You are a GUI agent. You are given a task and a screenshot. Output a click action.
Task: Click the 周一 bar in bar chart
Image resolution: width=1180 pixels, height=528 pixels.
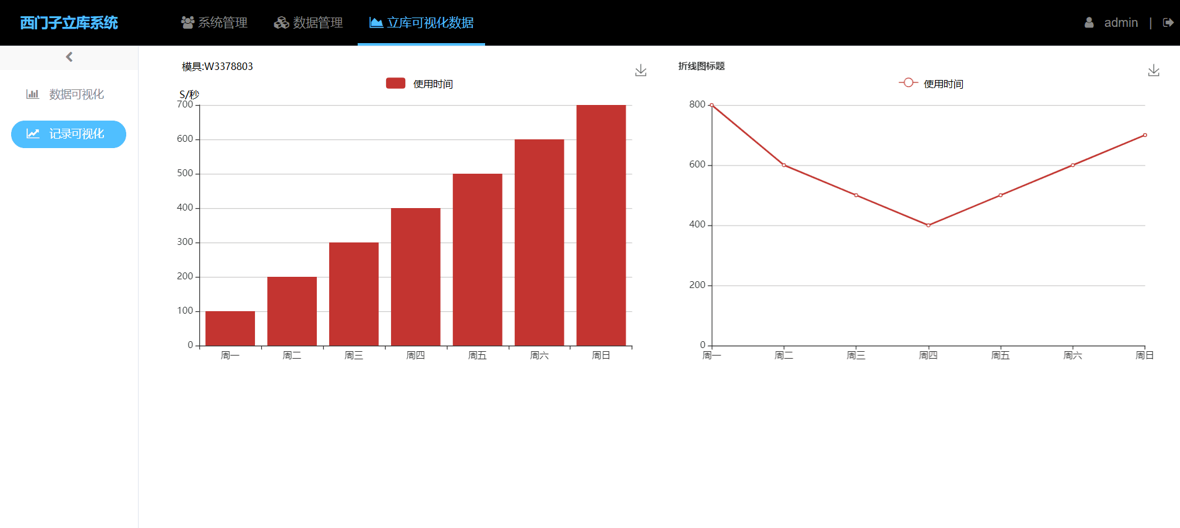point(230,328)
